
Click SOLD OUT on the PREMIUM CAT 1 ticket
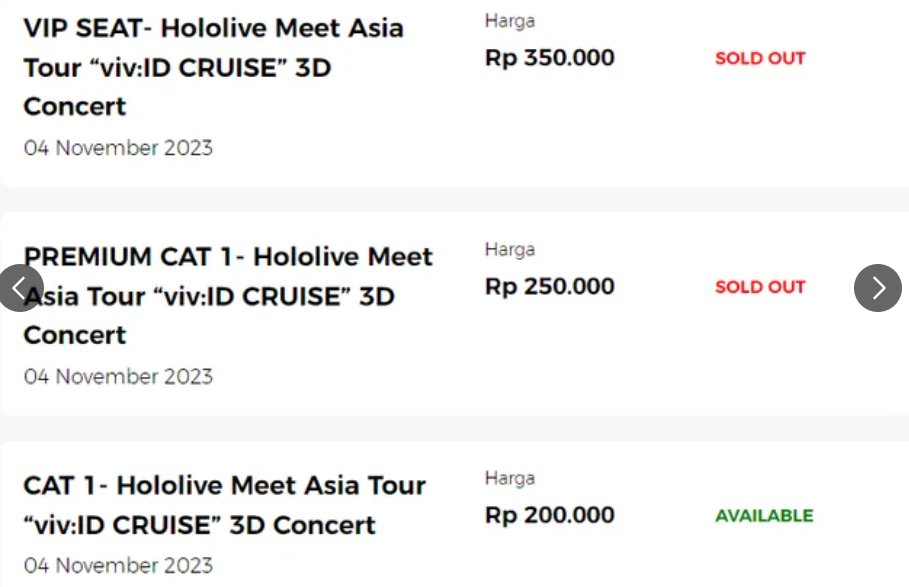point(760,287)
